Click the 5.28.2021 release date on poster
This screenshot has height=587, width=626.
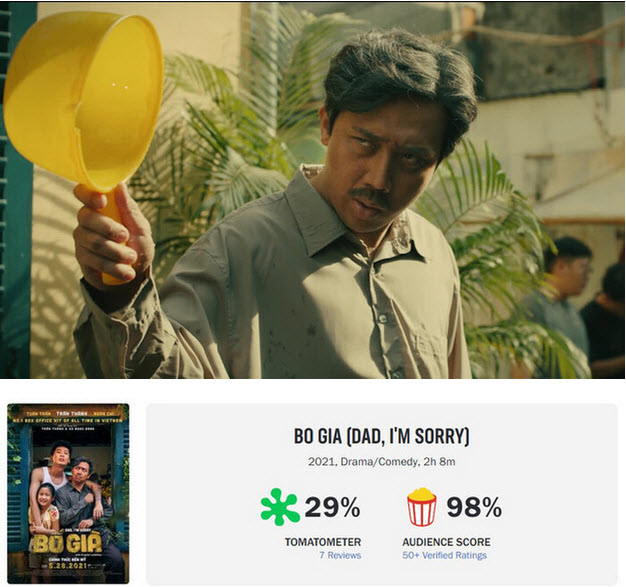tap(68, 565)
